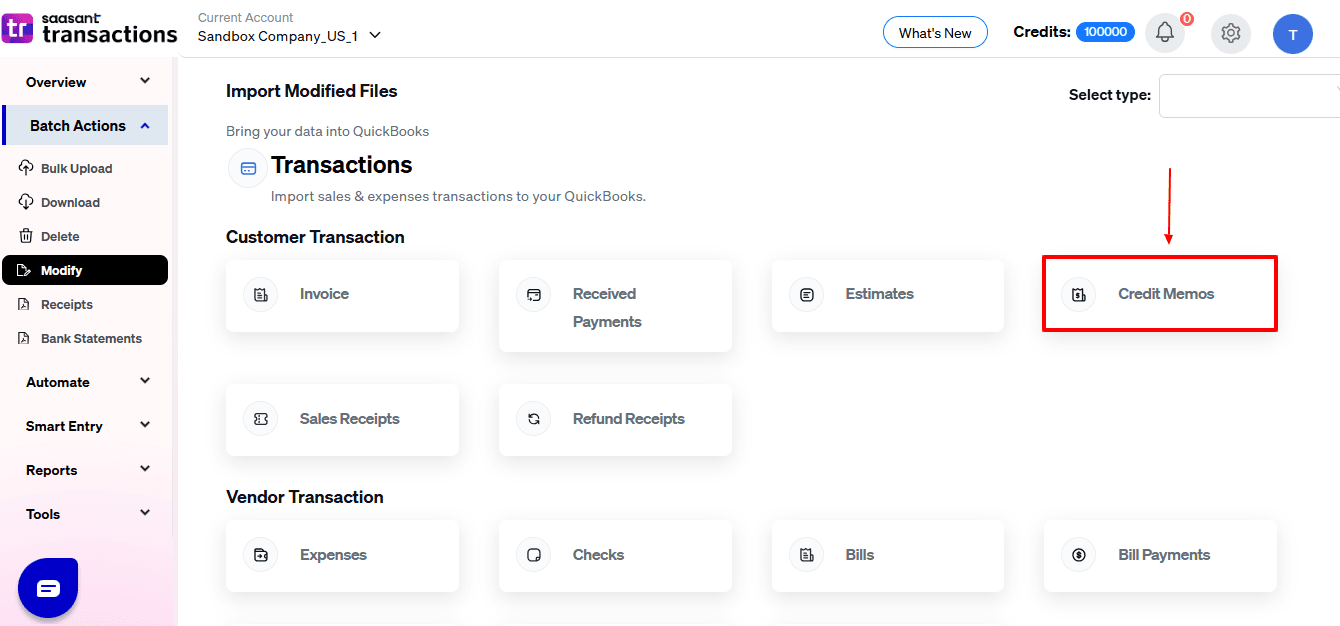This screenshot has width=1340, height=626.
Task: Click the T profile avatar
Action: (1292, 33)
